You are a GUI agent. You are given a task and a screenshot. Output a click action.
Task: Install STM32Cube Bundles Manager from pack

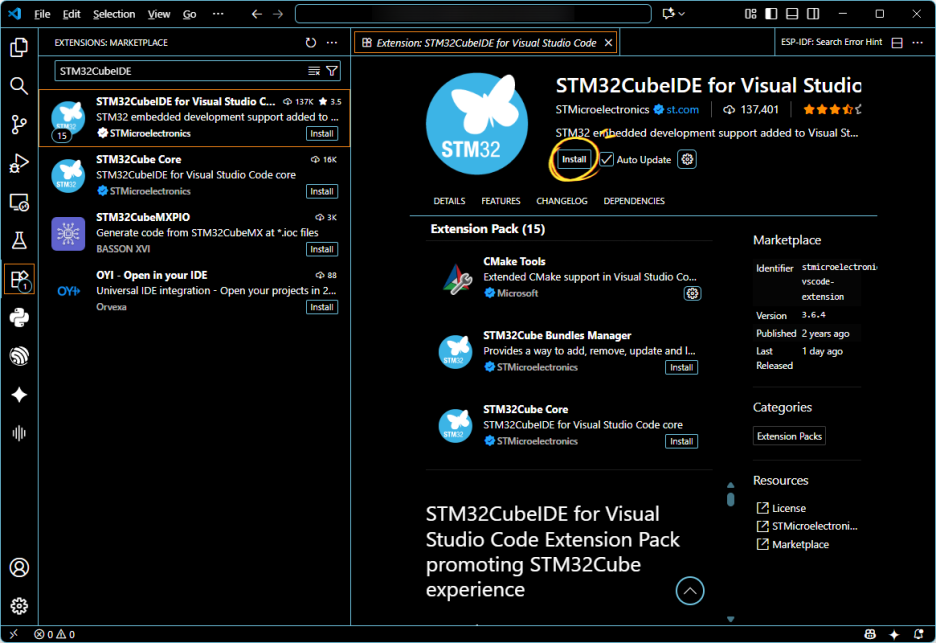tap(681, 368)
